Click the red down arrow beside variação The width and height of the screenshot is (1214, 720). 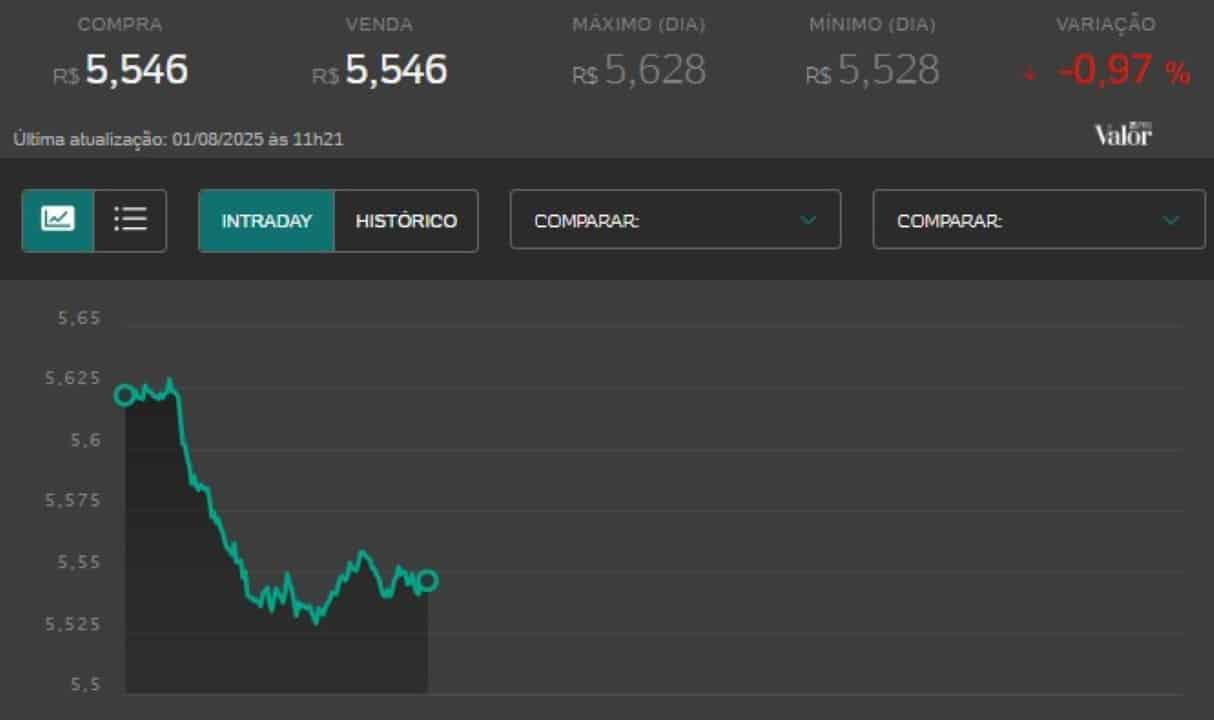1029,73
